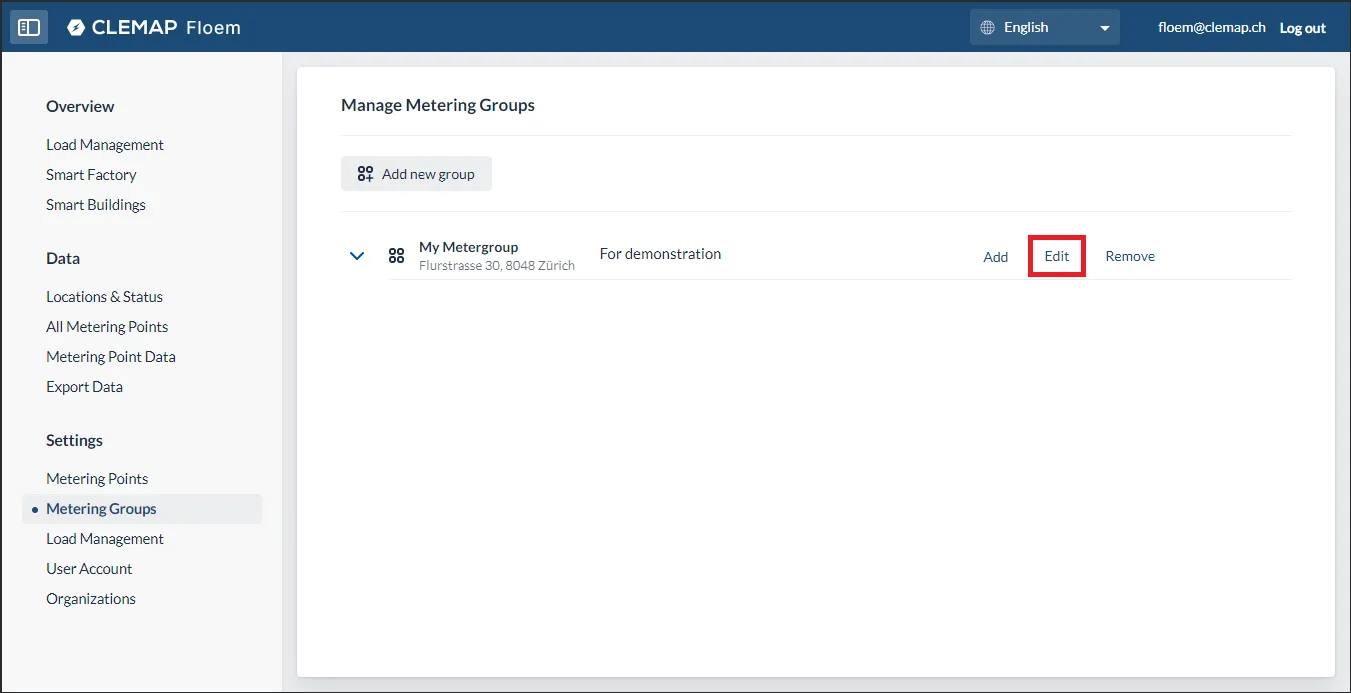Click the Overview section heading

click(80, 106)
